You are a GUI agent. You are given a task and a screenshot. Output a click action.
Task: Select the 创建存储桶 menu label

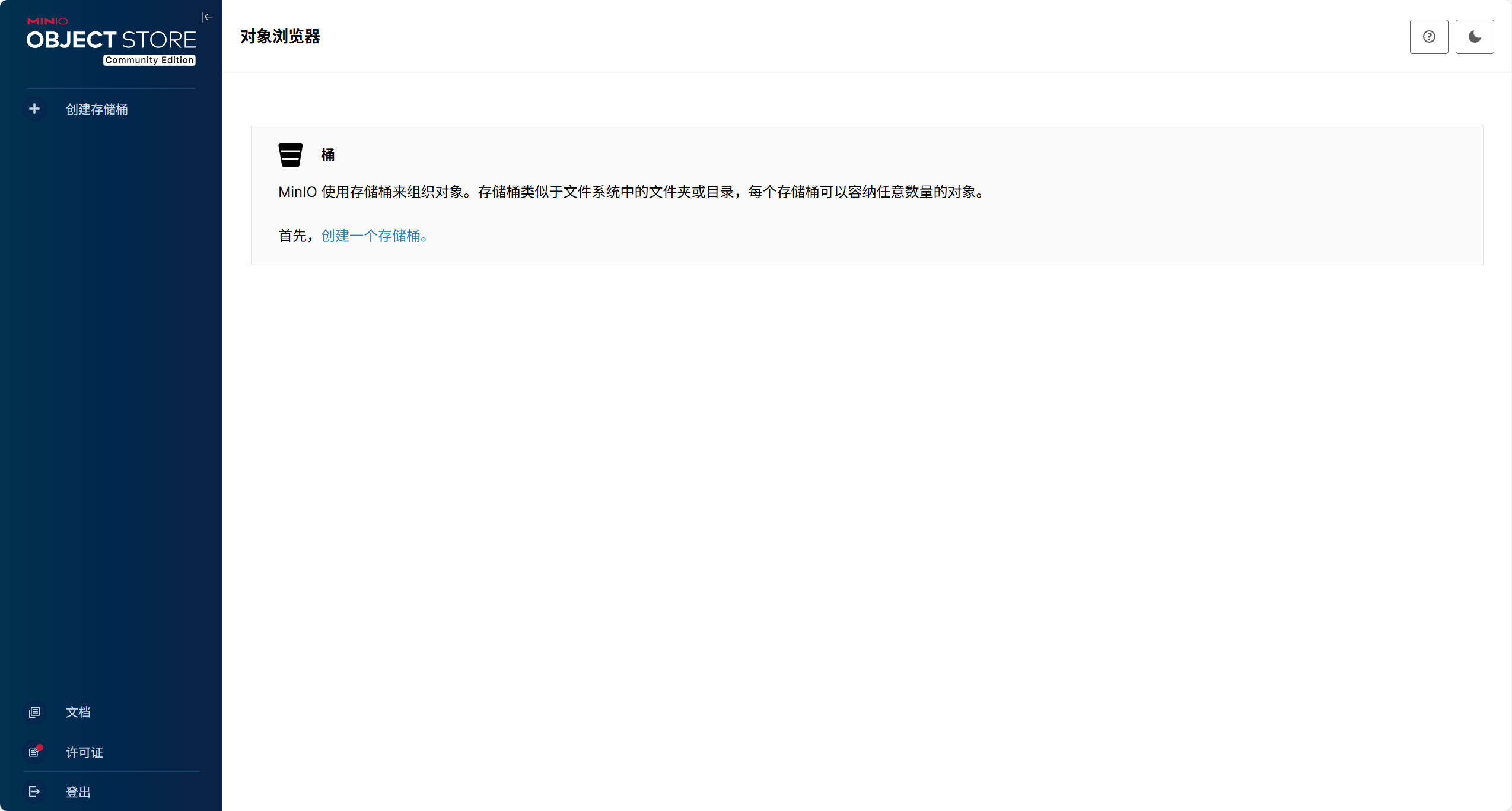coord(97,109)
